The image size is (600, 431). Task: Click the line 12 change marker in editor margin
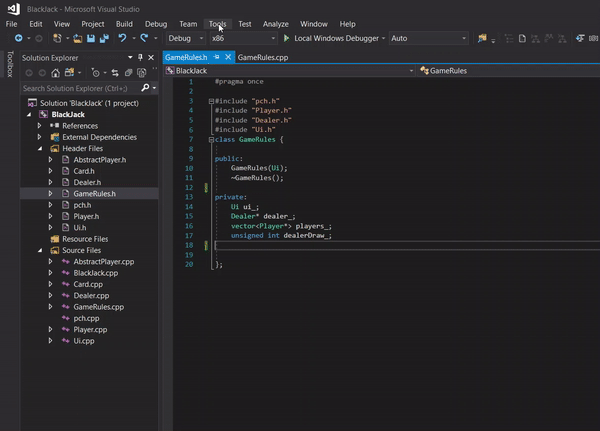(x=206, y=188)
